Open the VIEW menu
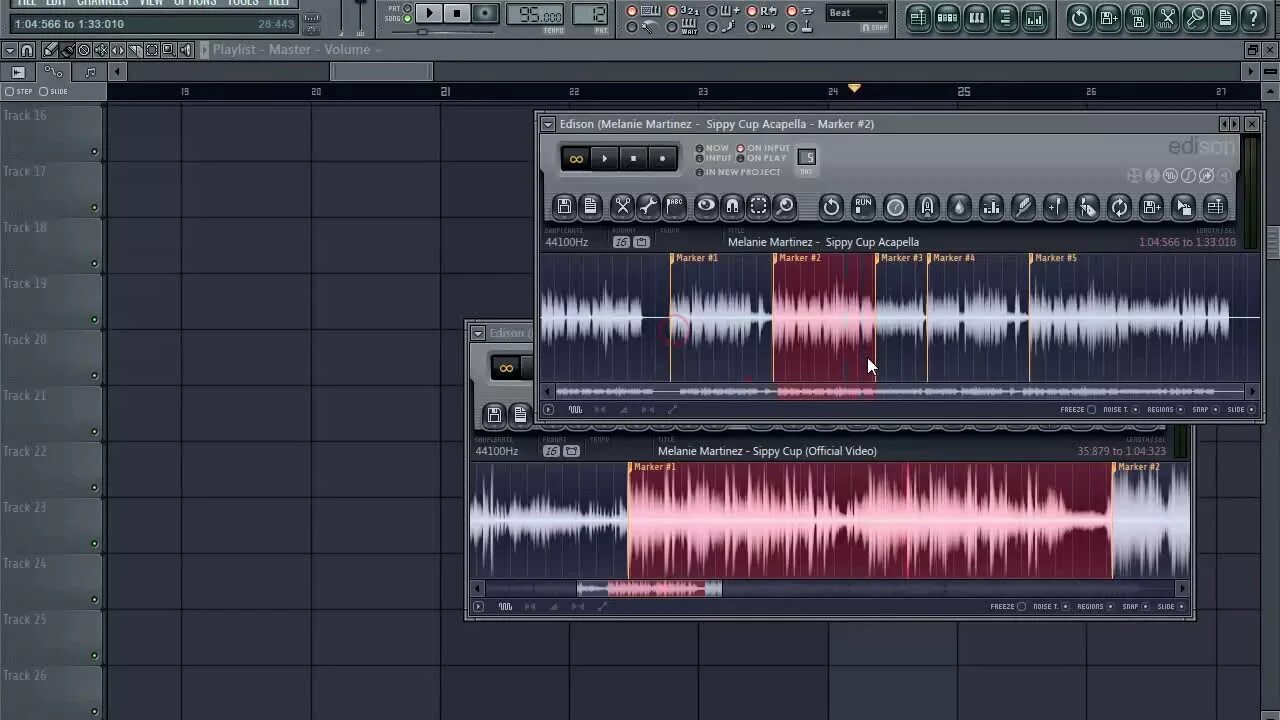 click(151, 3)
